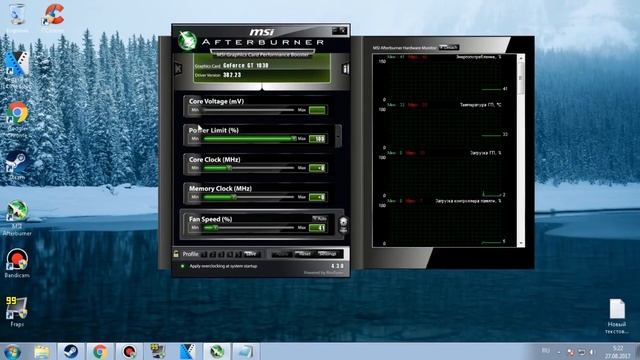640x360 pixels.
Task: Click the Apply button
Action: tap(282, 254)
